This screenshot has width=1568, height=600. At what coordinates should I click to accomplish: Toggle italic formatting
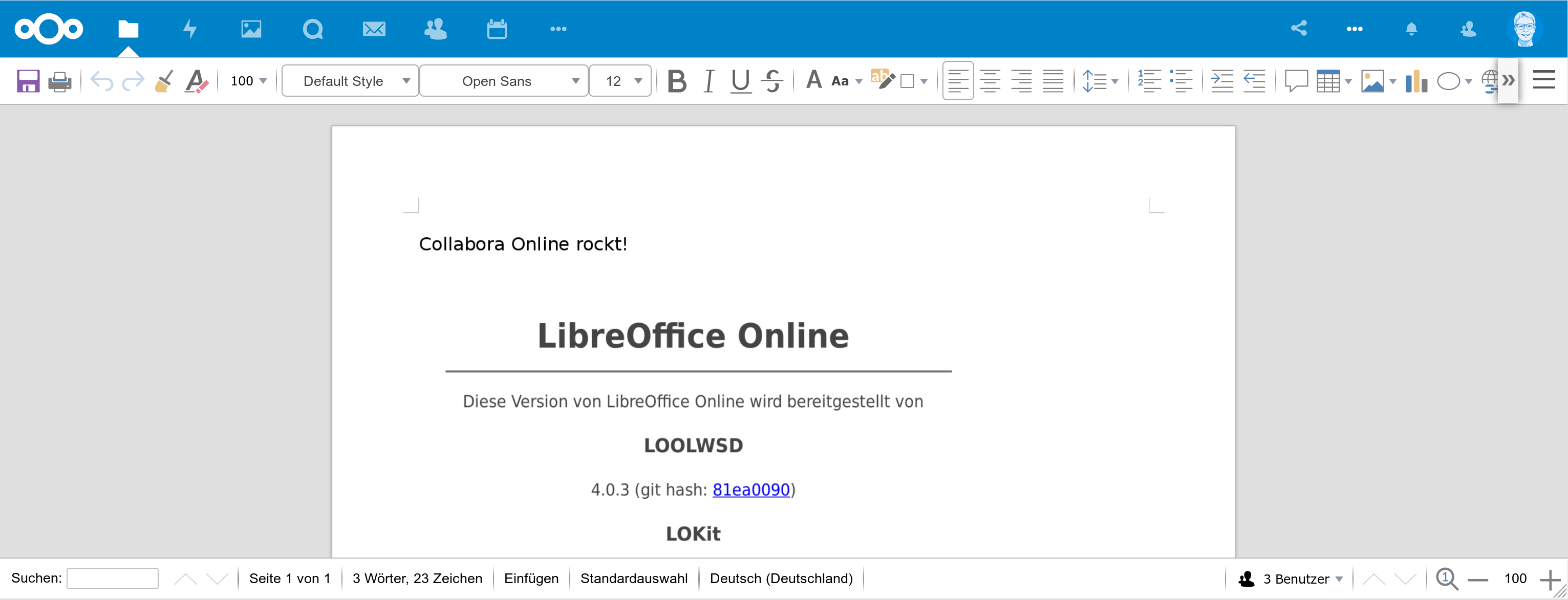pos(708,80)
